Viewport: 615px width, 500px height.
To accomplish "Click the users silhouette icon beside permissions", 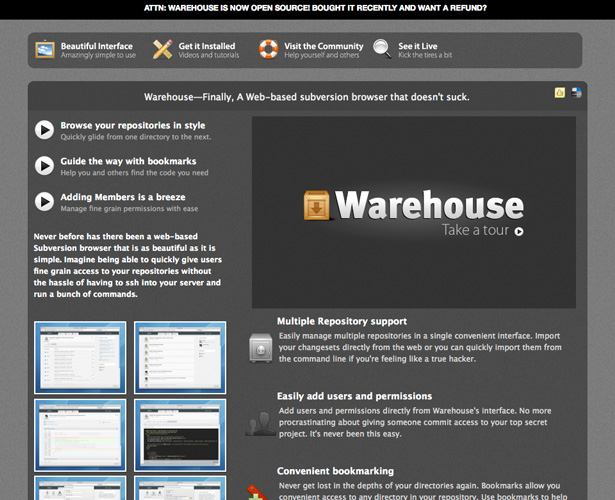I will tap(260, 424).
